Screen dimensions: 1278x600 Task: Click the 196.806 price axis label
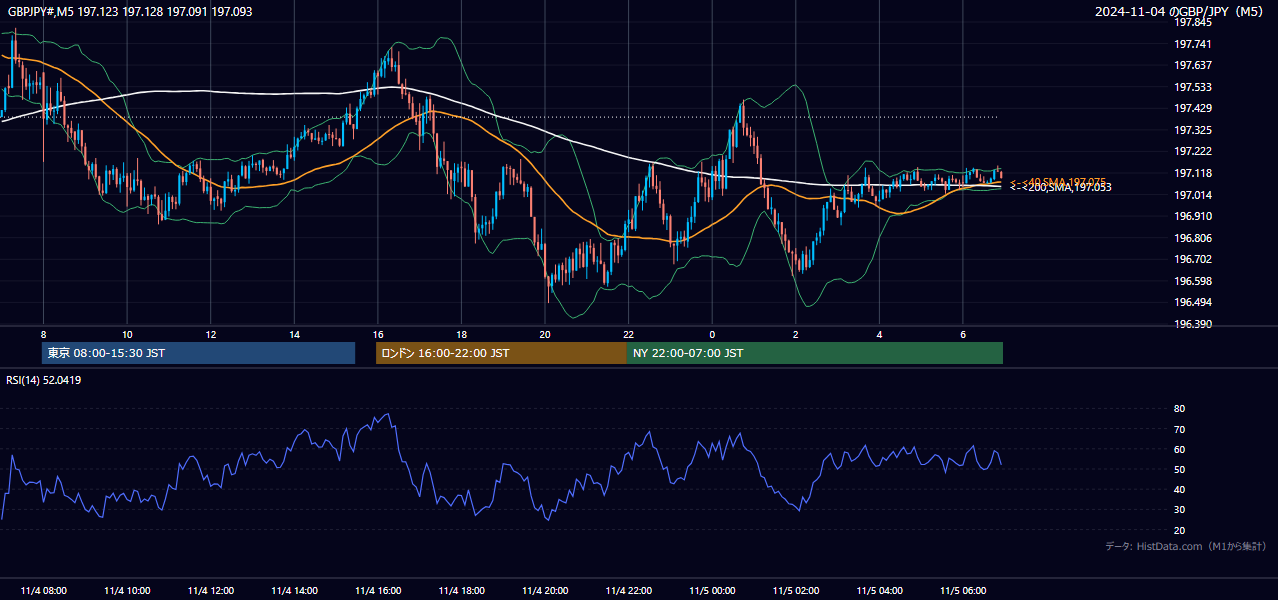tap(1191, 238)
